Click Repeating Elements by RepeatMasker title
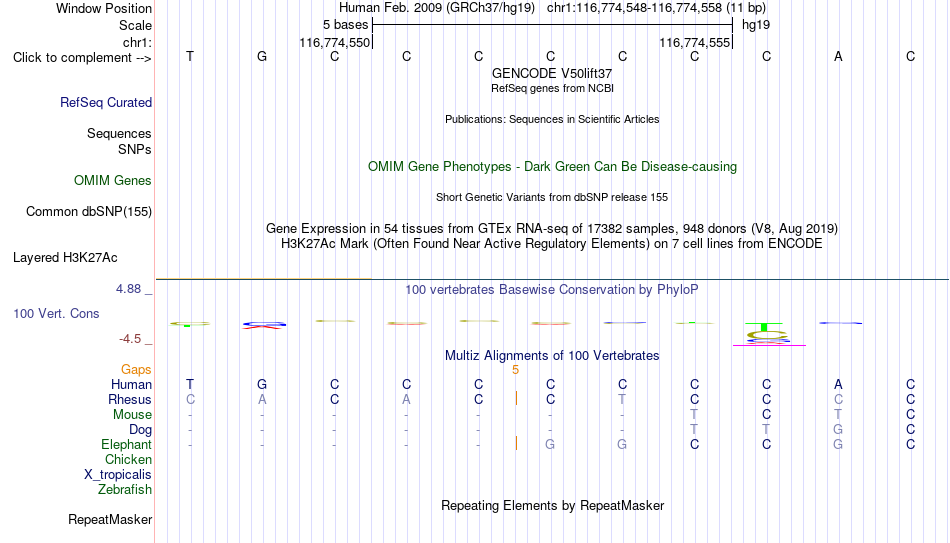950x543 pixels. click(552, 505)
